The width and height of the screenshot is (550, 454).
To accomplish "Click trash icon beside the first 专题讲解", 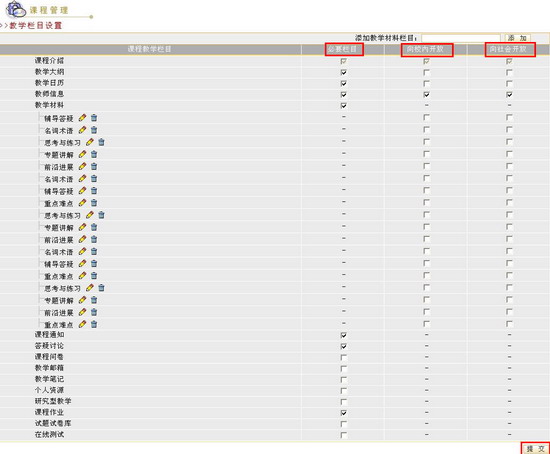I will (x=94, y=154).
